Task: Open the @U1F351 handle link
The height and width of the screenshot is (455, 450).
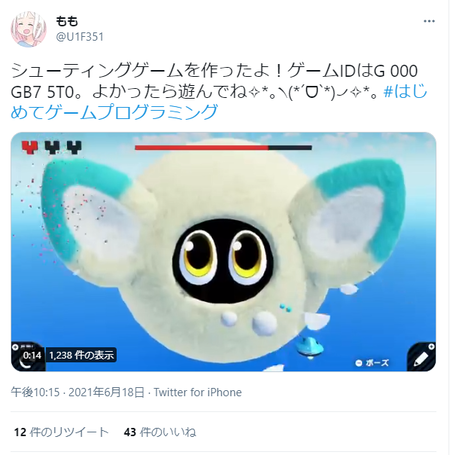Action: (80, 37)
